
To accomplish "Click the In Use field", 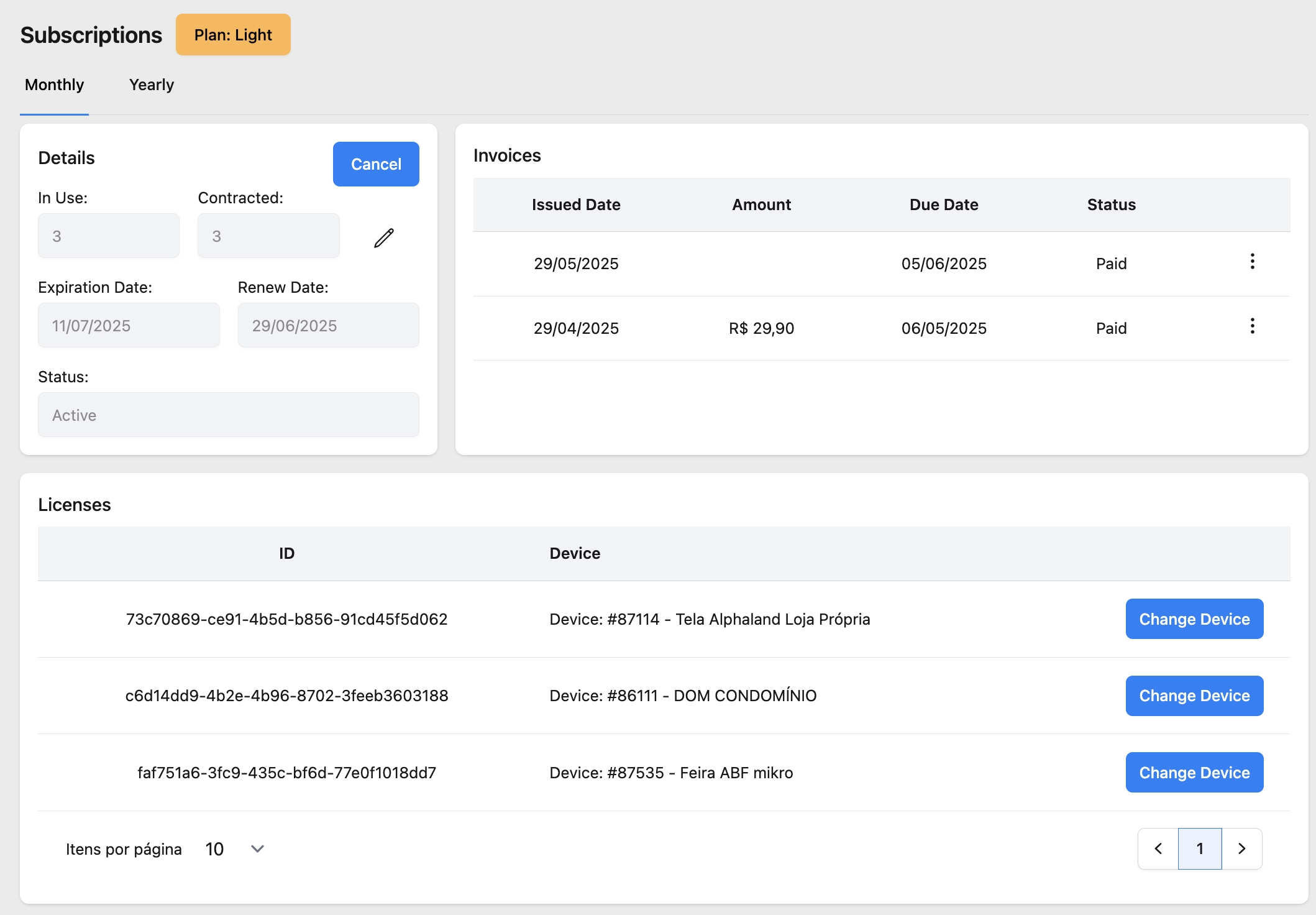I will click(x=109, y=236).
